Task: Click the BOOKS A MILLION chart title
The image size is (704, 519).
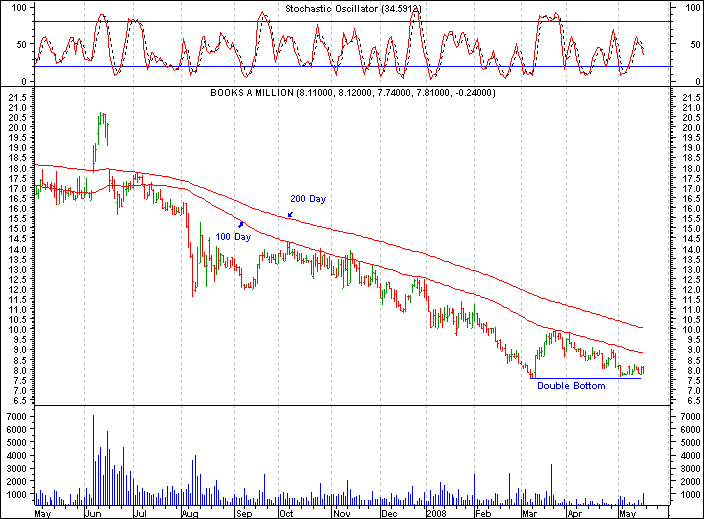Action: [x=351, y=93]
